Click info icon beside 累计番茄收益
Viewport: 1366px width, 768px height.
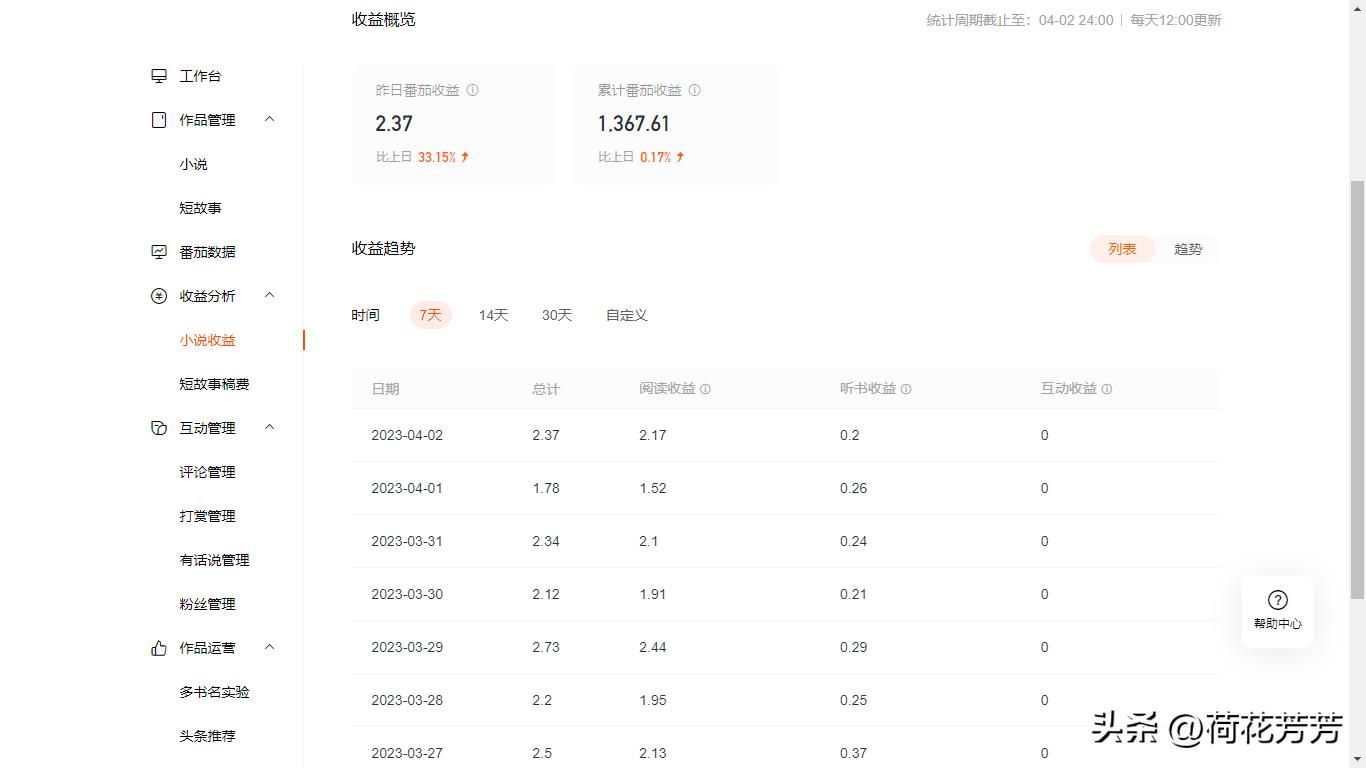click(695, 90)
